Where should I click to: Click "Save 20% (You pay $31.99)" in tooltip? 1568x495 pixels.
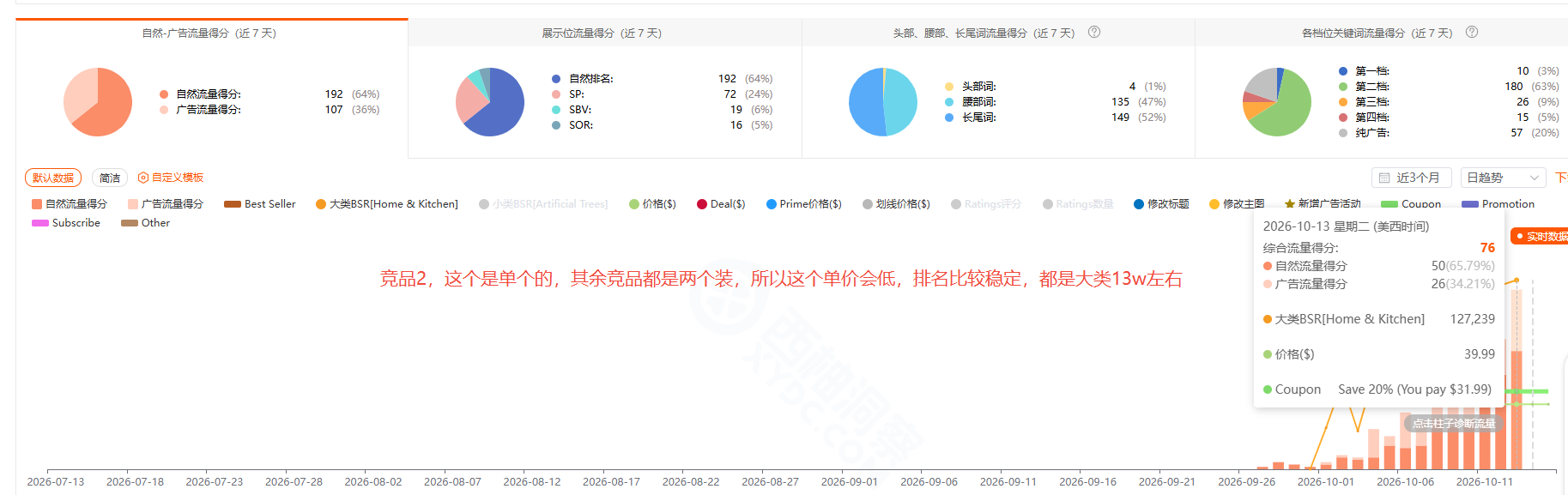pos(1415,389)
